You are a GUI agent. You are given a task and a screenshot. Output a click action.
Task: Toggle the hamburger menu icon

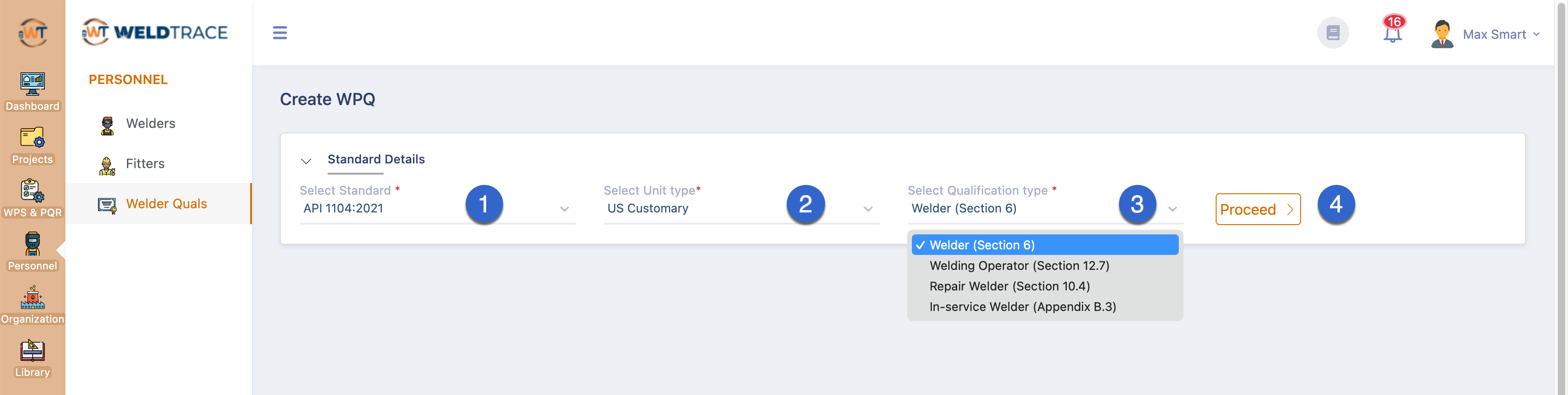click(x=280, y=32)
